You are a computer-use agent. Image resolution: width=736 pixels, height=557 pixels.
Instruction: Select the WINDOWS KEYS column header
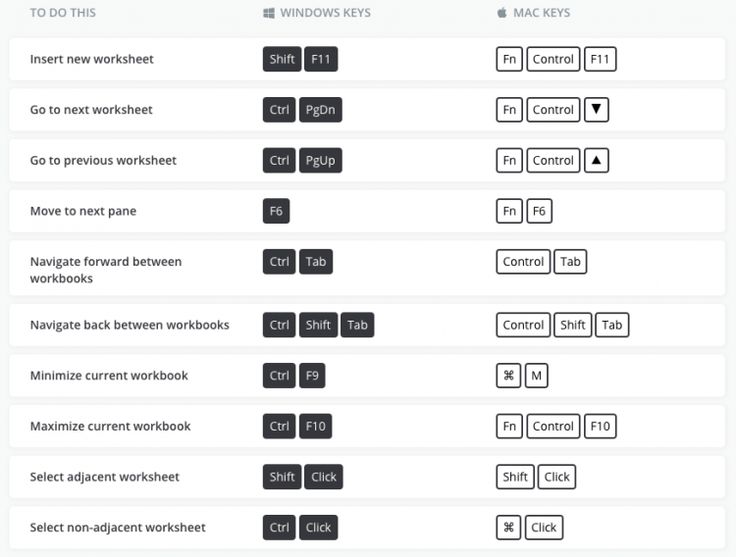coord(325,13)
